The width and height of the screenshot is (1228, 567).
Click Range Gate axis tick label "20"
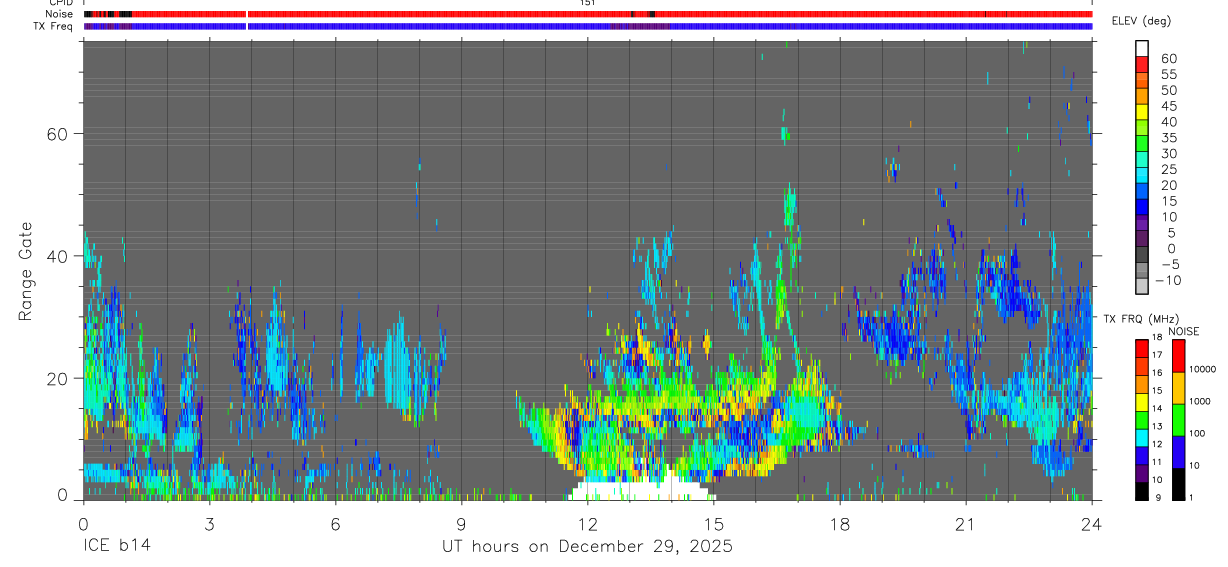point(56,378)
